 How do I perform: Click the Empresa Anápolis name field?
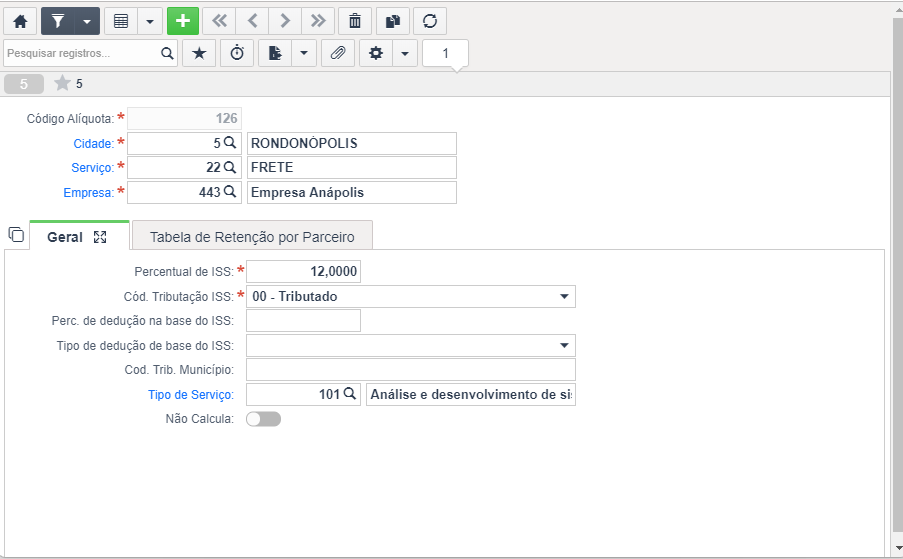pos(352,192)
